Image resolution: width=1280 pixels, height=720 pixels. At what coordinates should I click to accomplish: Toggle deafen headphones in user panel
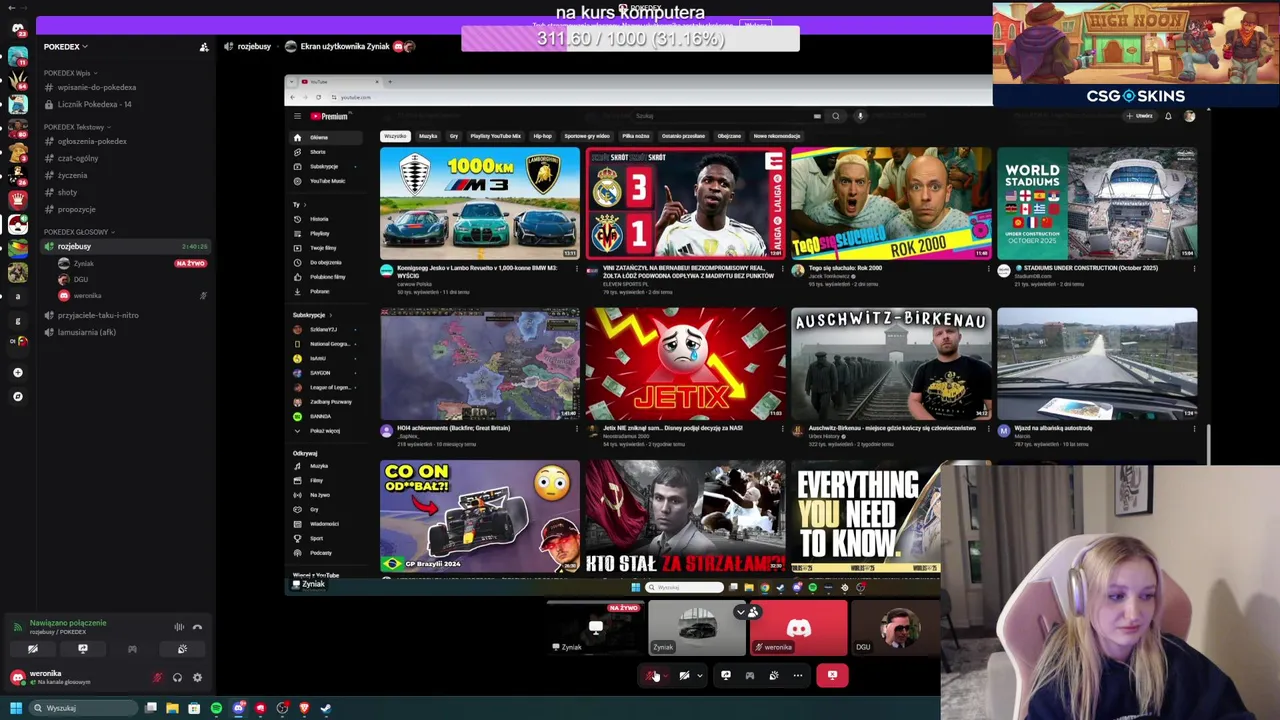pyautogui.click(x=177, y=678)
